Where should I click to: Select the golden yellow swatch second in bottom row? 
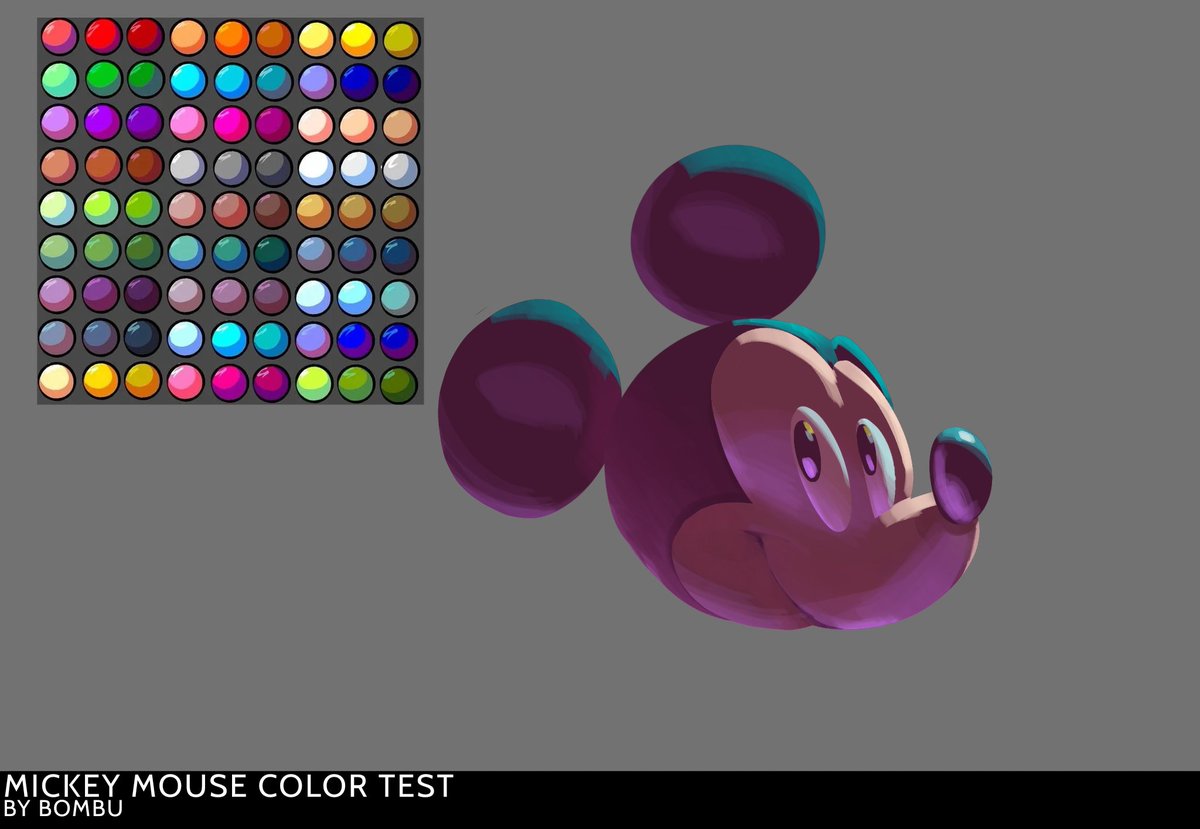[101, 381]
